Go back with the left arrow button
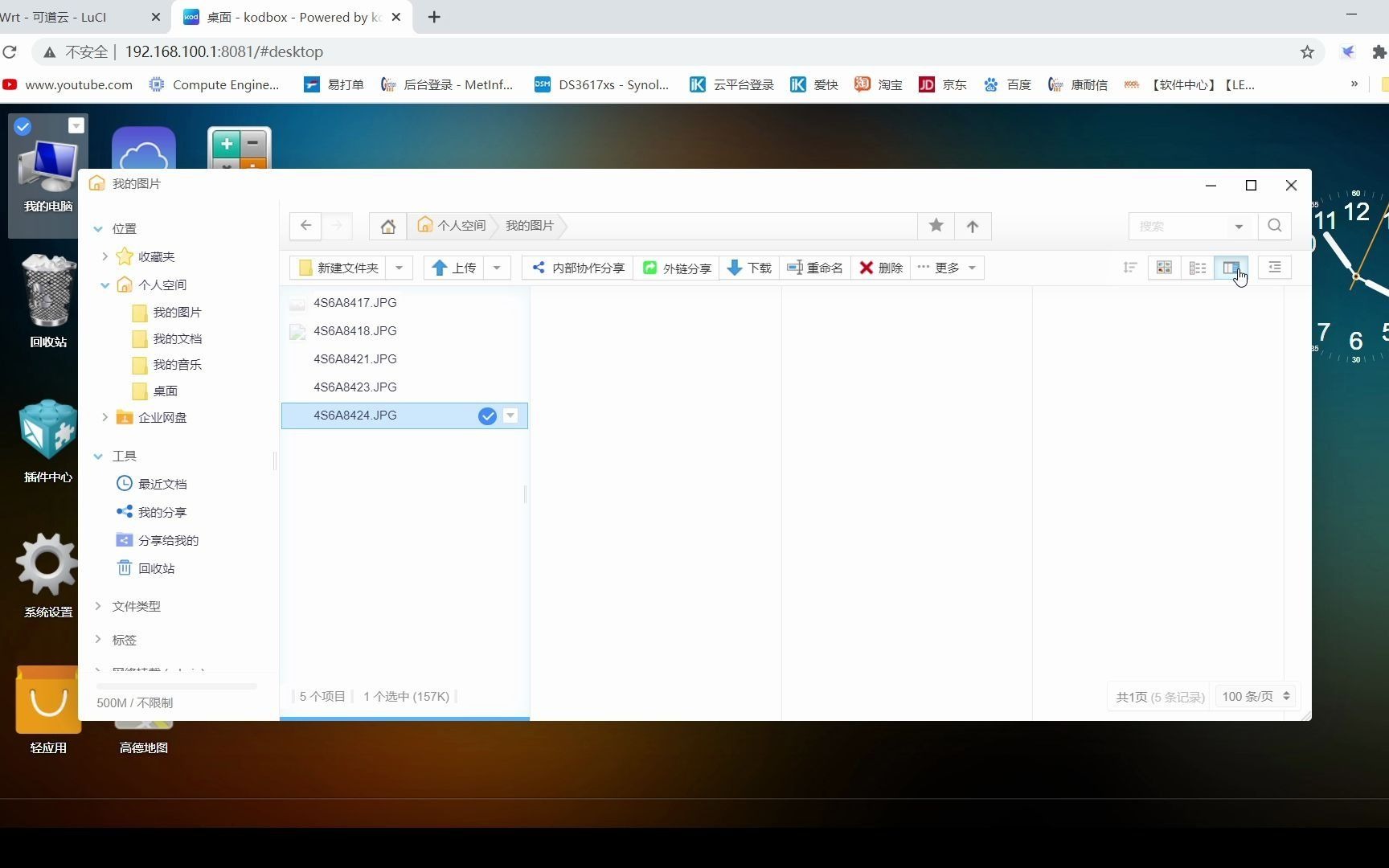Image resolution: width=1389 pixels, height=868 pixels. coord(305,226)
